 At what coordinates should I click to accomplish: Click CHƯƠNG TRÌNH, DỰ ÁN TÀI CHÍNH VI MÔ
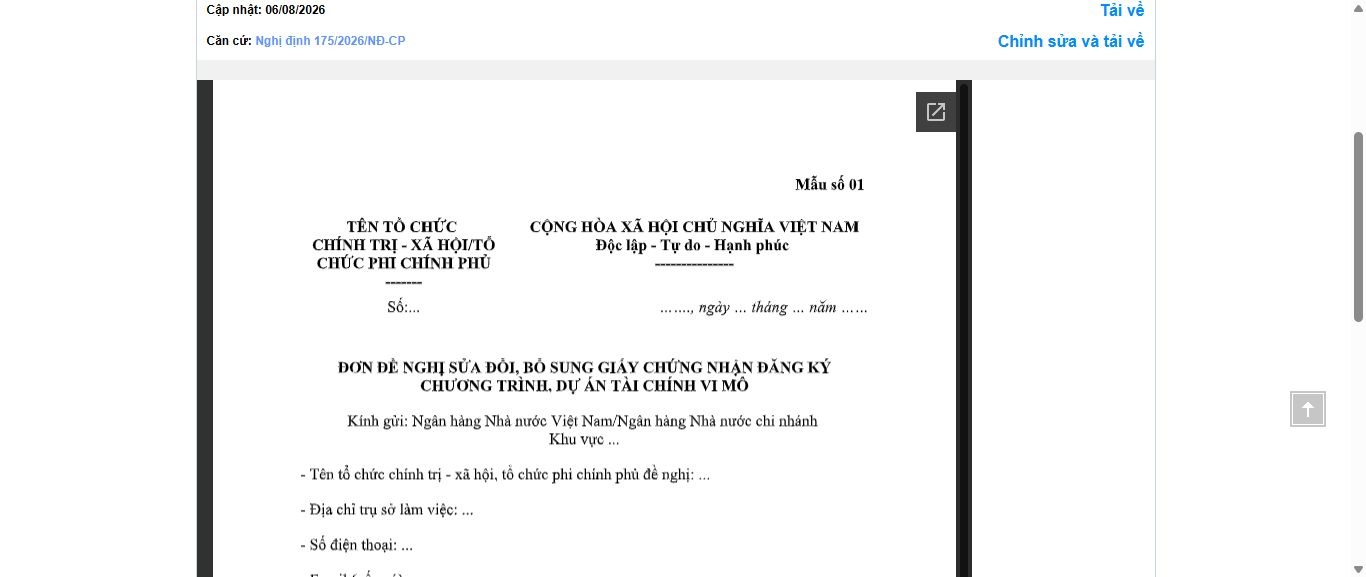click(584, 386)
